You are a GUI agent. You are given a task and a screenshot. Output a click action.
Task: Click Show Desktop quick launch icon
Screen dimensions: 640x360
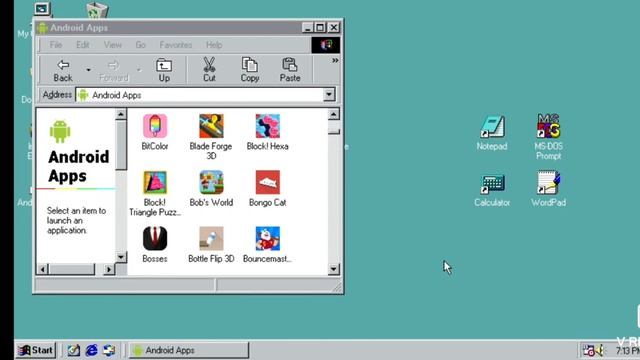pyautogui.click(x=73, y=350)
